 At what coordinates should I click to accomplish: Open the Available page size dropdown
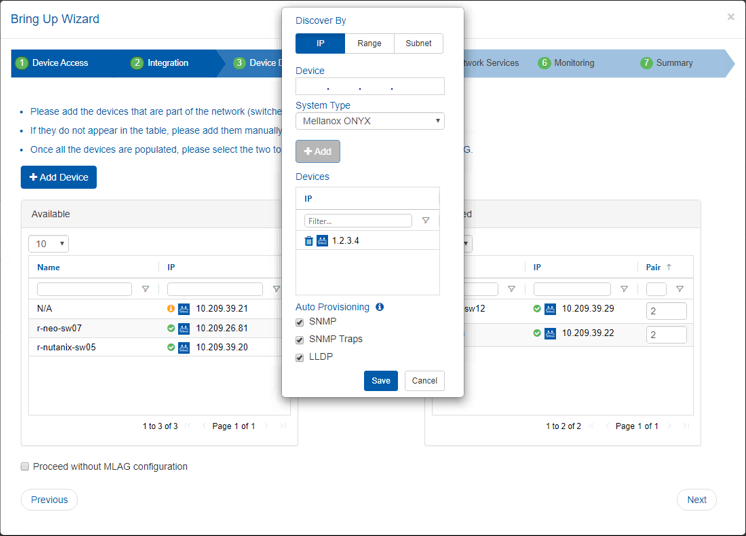click(49, 244)
